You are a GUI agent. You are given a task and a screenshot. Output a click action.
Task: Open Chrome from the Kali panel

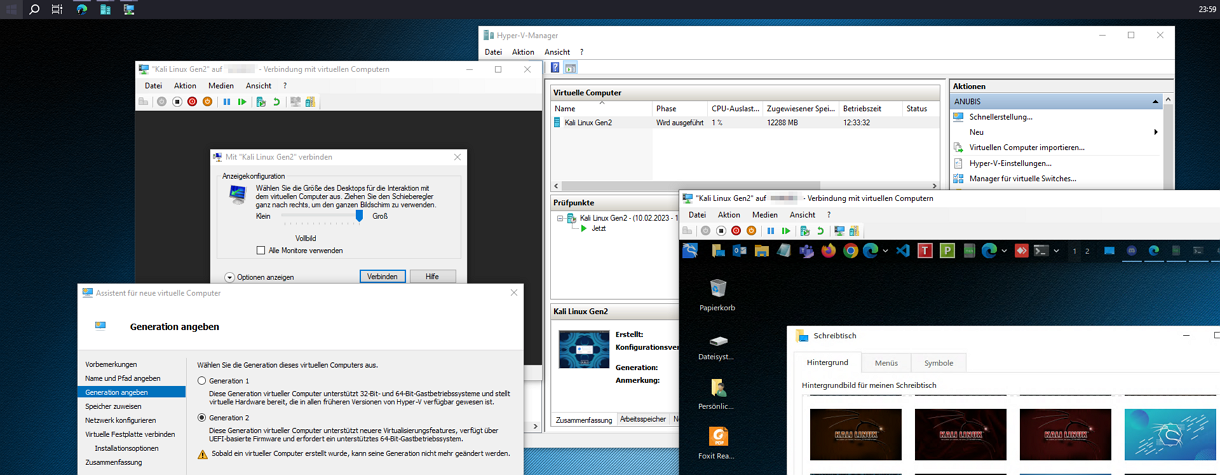point(850,251)
